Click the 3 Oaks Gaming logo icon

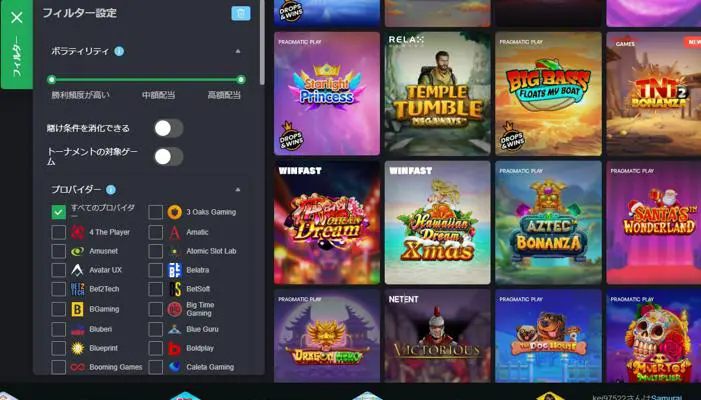tap(174, 212)
